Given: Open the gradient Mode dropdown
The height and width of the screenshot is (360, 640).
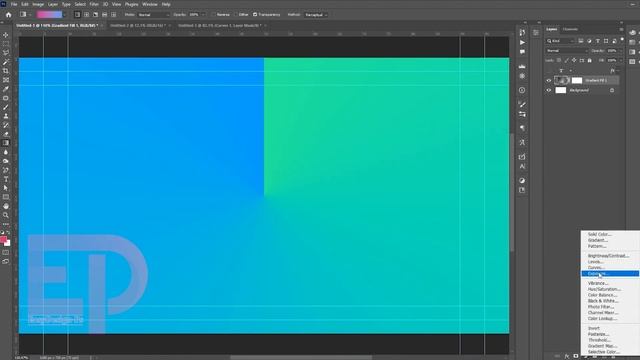Looking at the screenshot, I should [x=153, y=15].
